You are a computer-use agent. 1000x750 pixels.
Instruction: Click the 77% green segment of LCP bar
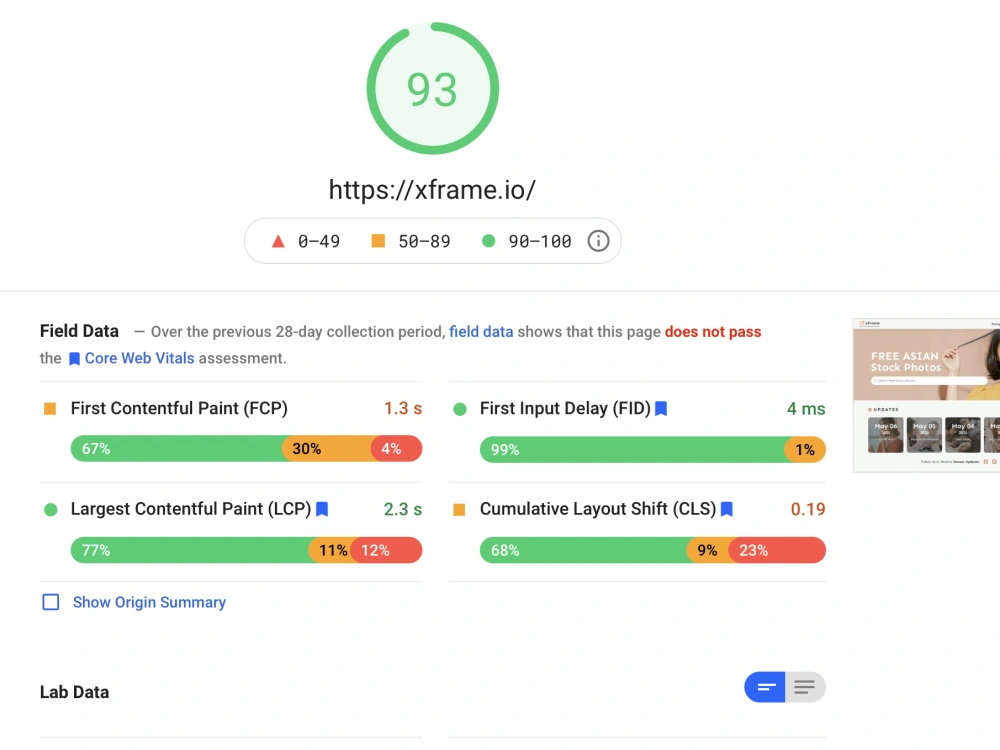190,550
